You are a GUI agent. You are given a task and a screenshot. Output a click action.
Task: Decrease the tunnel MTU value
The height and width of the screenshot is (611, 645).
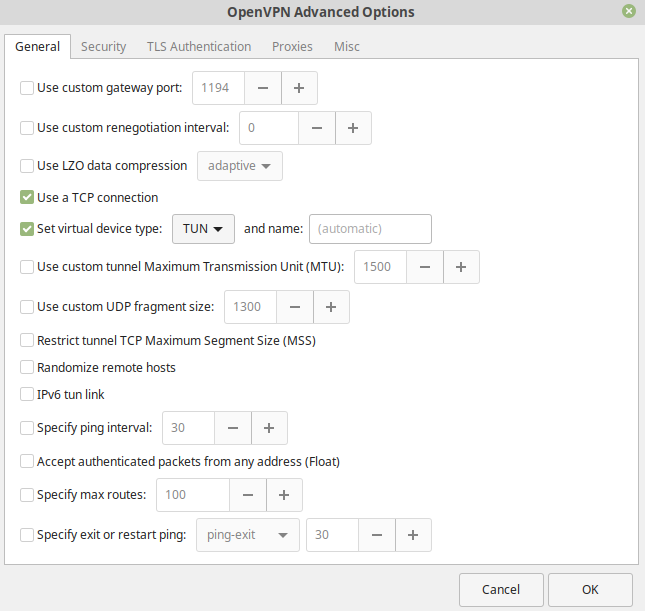425,267
